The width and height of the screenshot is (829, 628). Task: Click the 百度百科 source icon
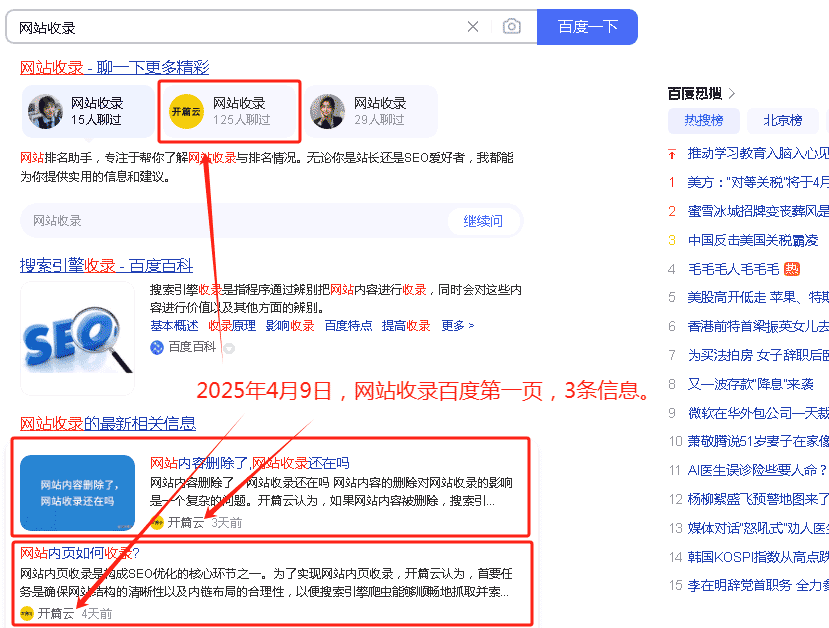157,347
